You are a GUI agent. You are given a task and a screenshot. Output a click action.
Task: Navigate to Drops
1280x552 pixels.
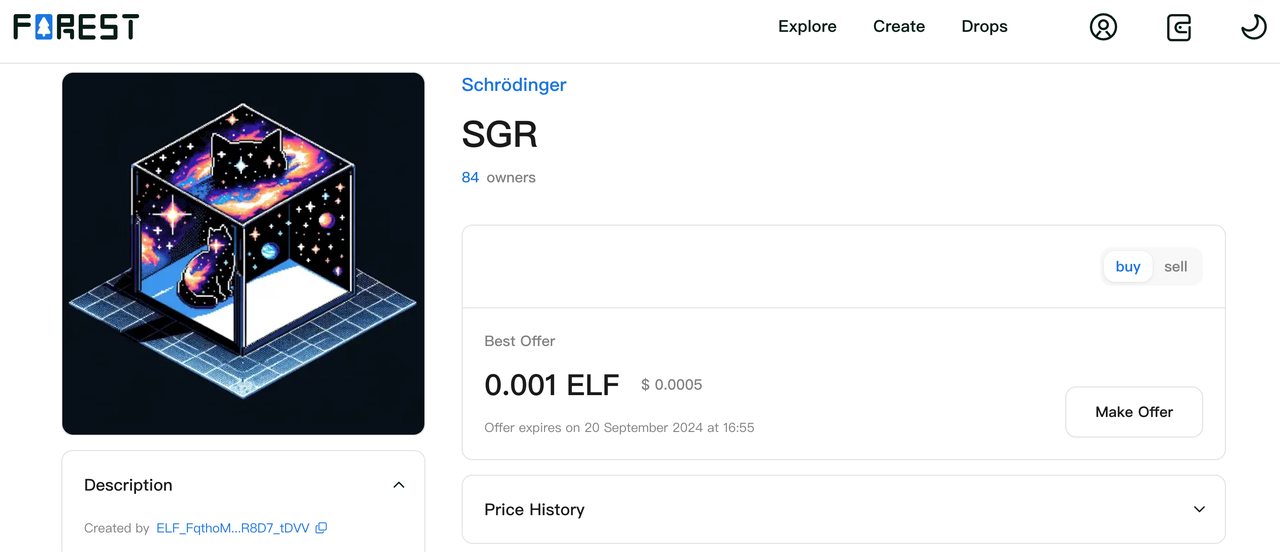point(984,27)
